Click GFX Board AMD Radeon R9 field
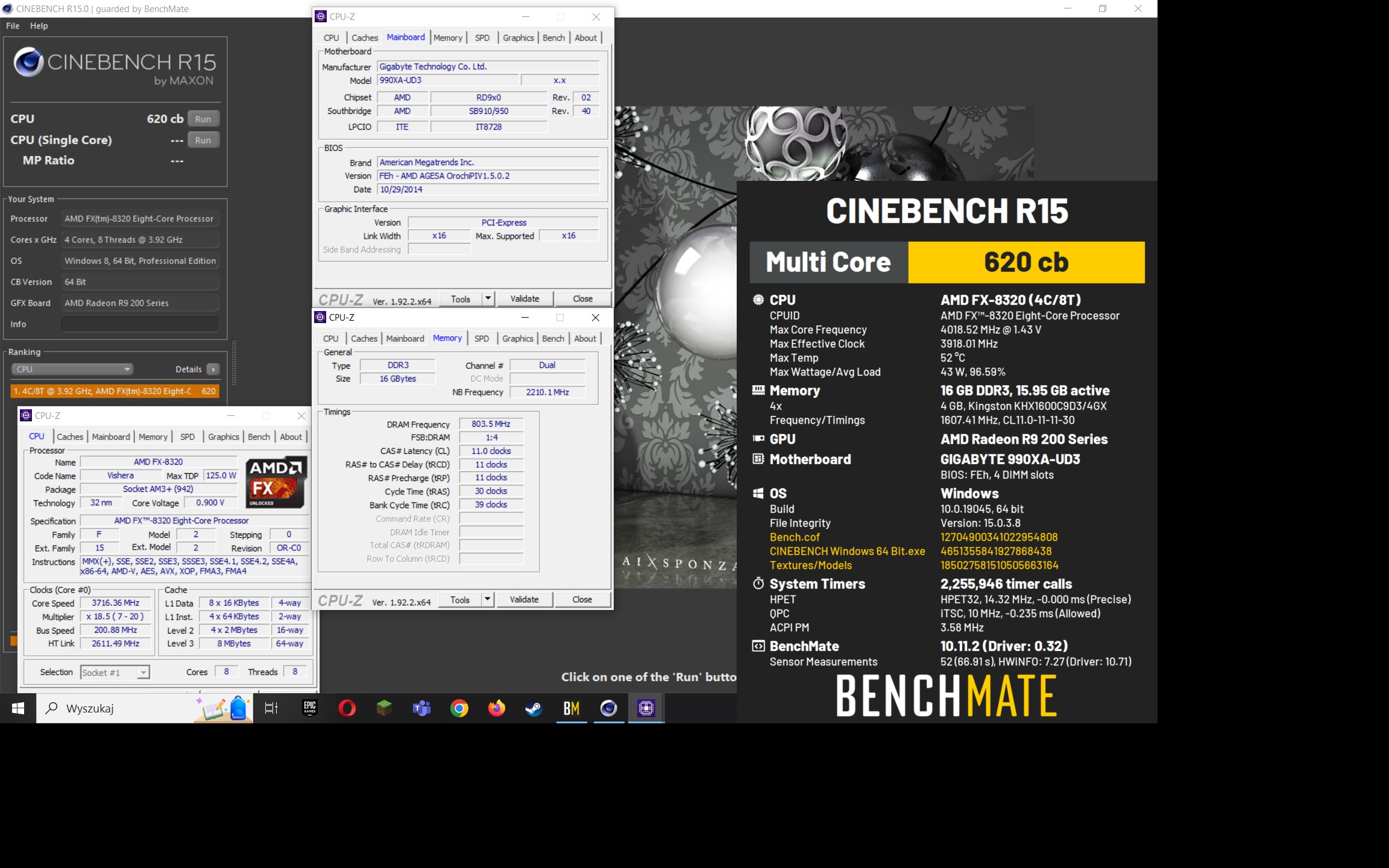The image size is (1389, 868). pos(139,303)
